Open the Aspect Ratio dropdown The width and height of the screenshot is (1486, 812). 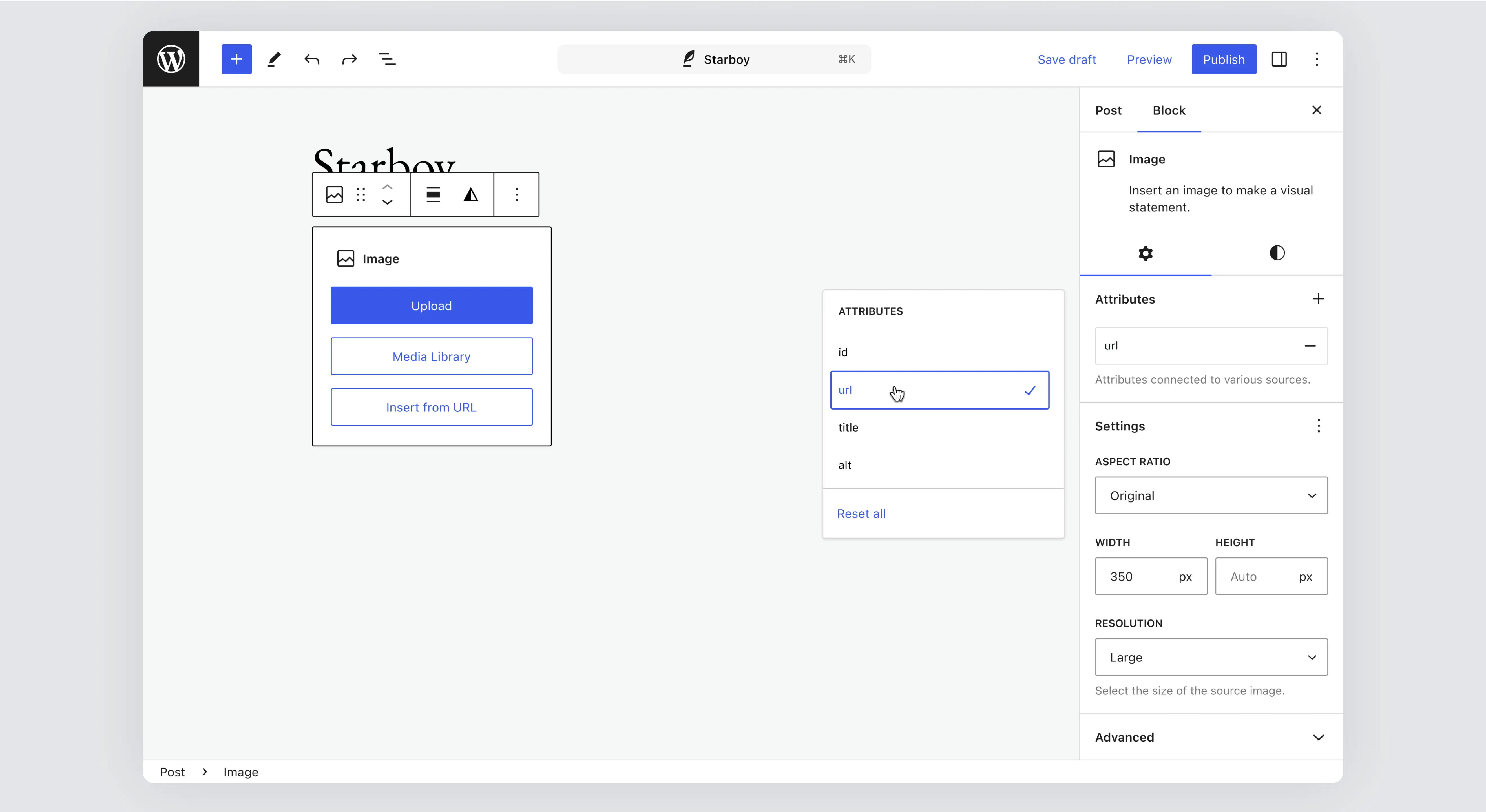(1211, 495)
